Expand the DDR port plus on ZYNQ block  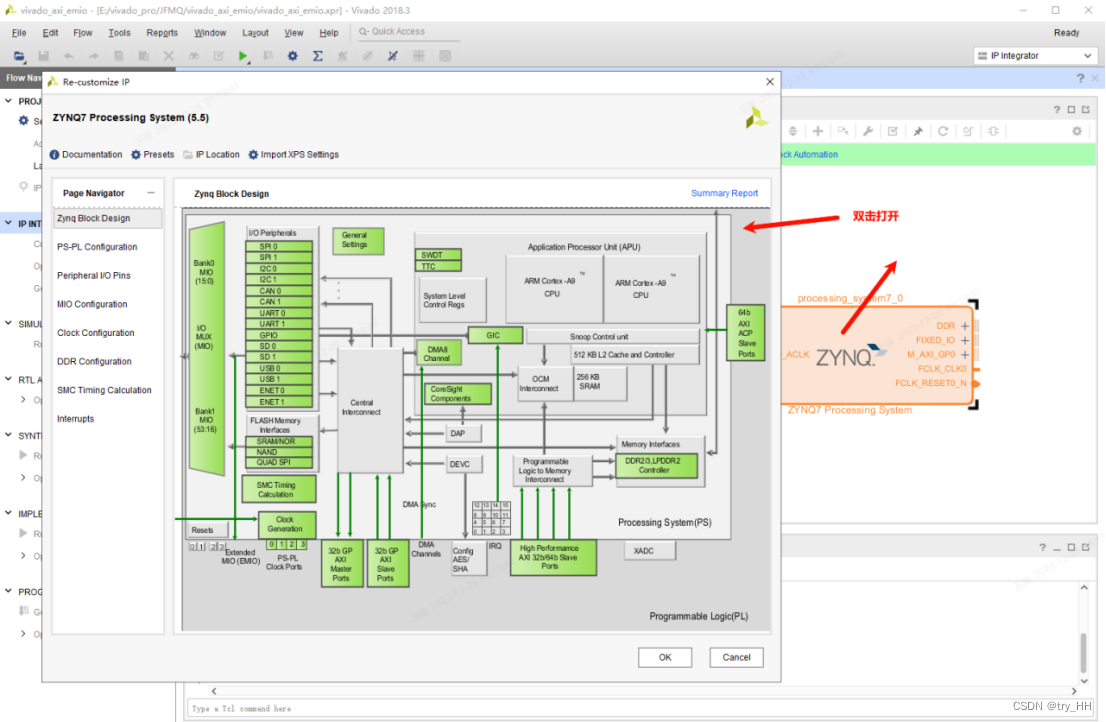click(965, 326)
